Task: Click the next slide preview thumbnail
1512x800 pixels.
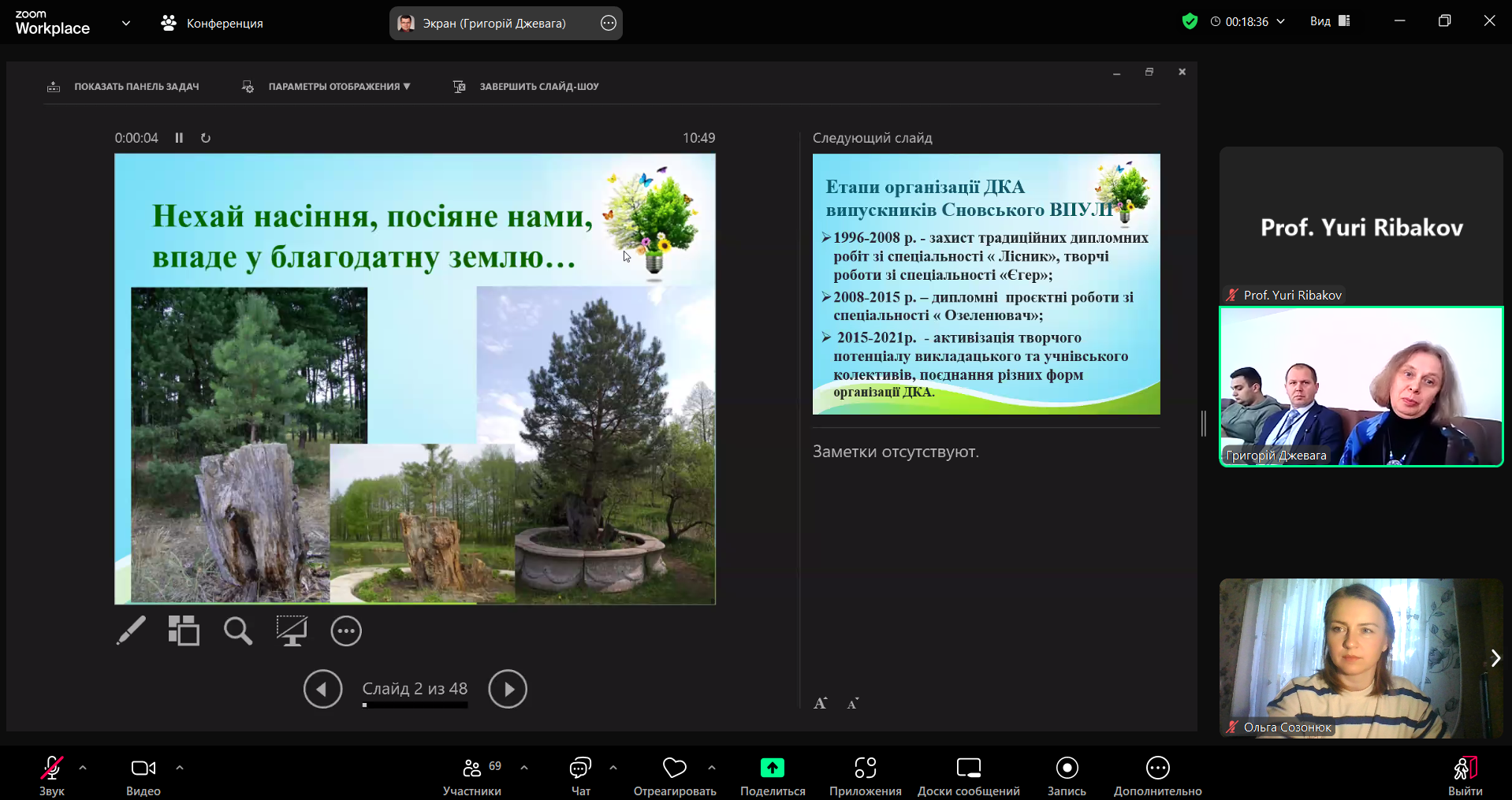Action: coord(986,284)
